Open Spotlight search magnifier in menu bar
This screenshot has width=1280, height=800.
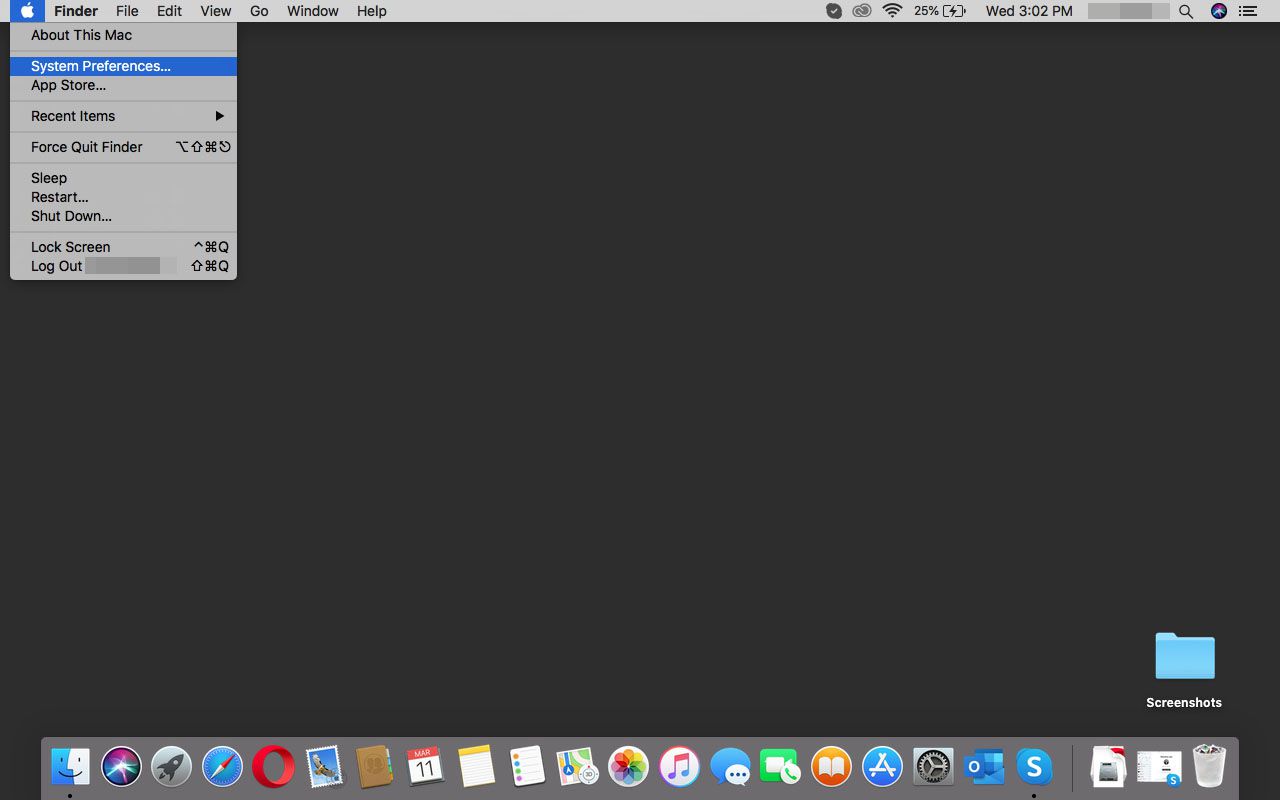(x=1186, y=11)
